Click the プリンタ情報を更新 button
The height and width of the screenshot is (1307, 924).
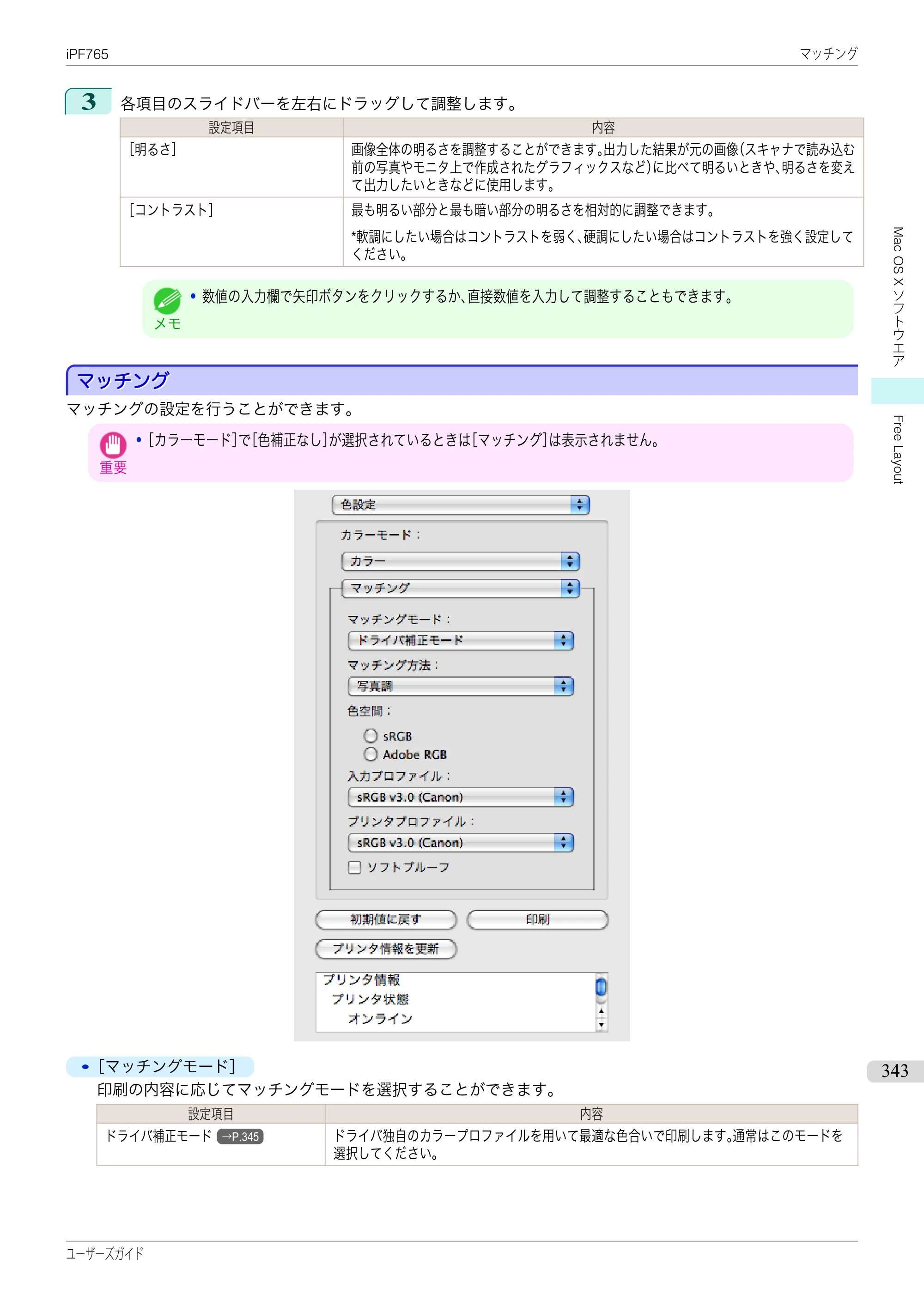385,949
